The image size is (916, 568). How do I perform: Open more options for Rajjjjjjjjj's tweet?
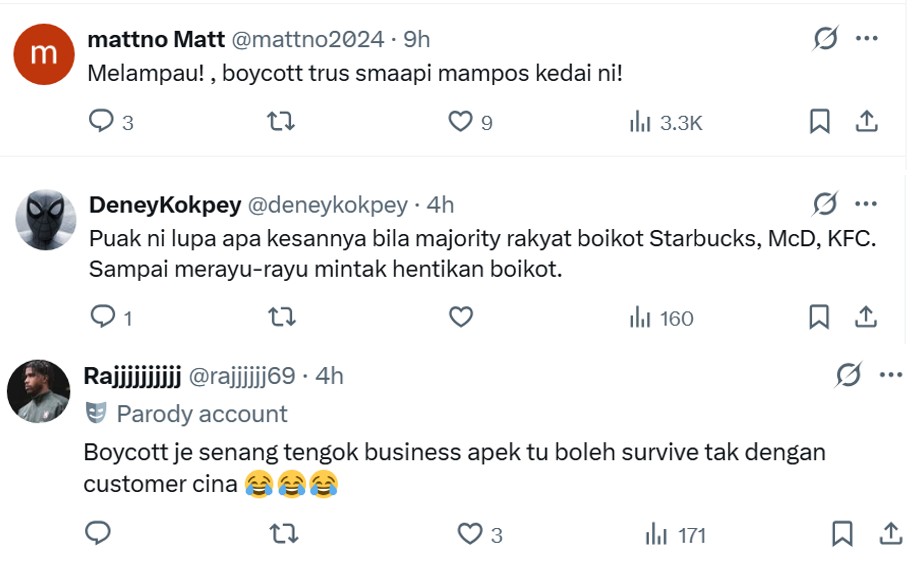tap(890, 375)
